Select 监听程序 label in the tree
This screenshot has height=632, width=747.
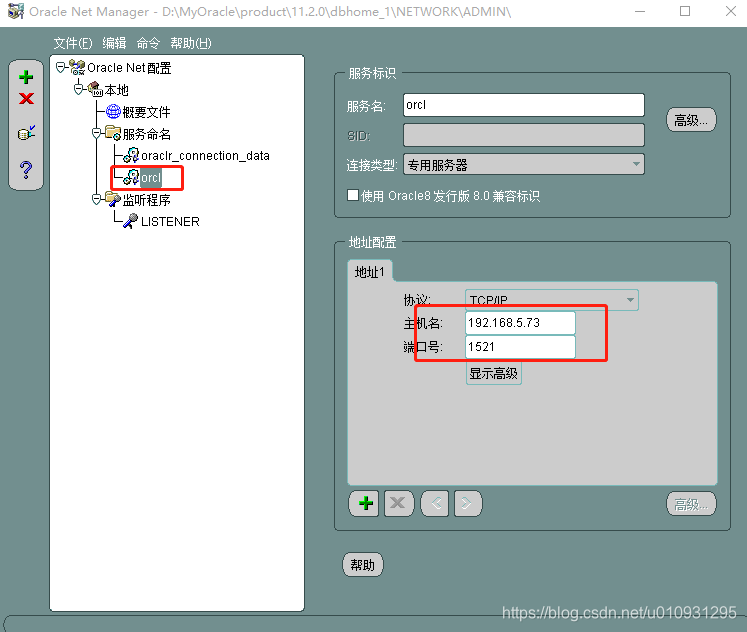tap(146, 200)
